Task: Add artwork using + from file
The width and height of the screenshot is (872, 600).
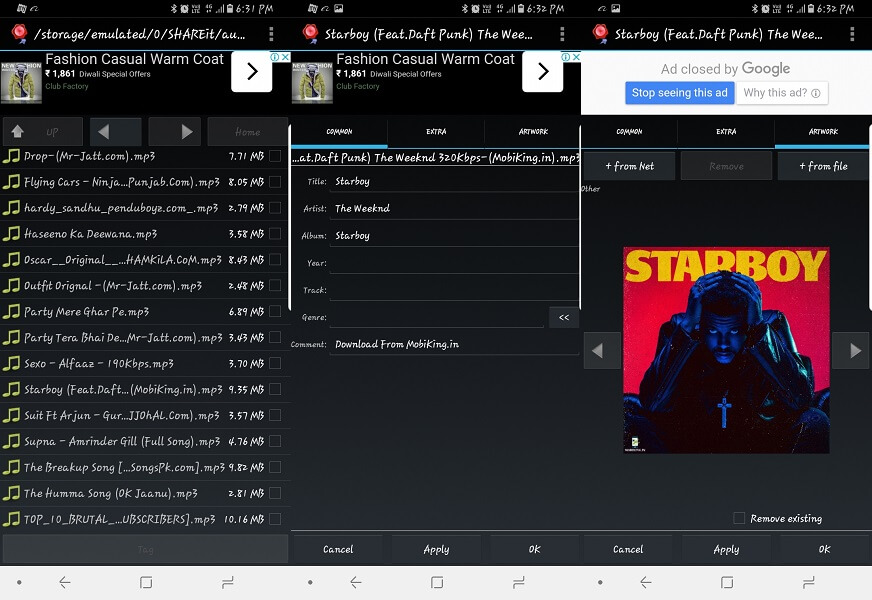Action: point(823,166)
